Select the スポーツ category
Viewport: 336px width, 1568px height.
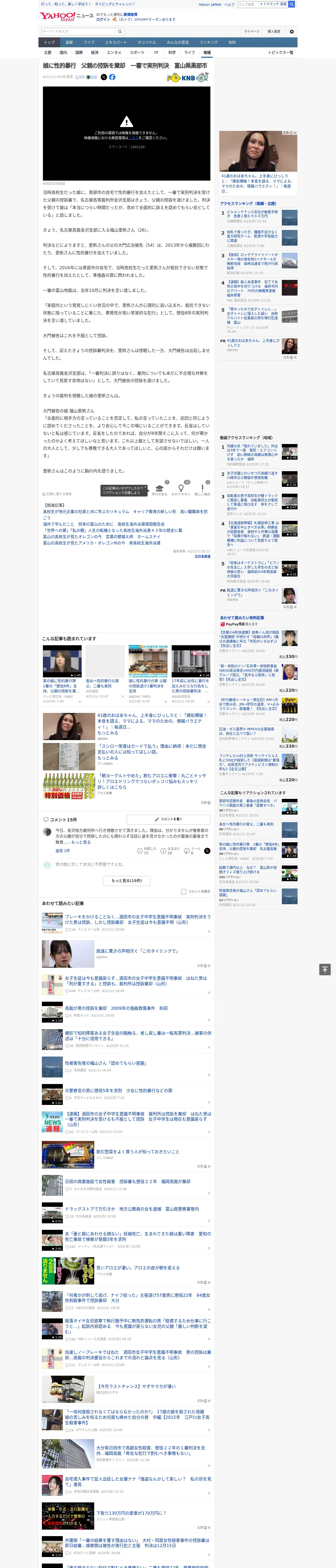(137, 52)
